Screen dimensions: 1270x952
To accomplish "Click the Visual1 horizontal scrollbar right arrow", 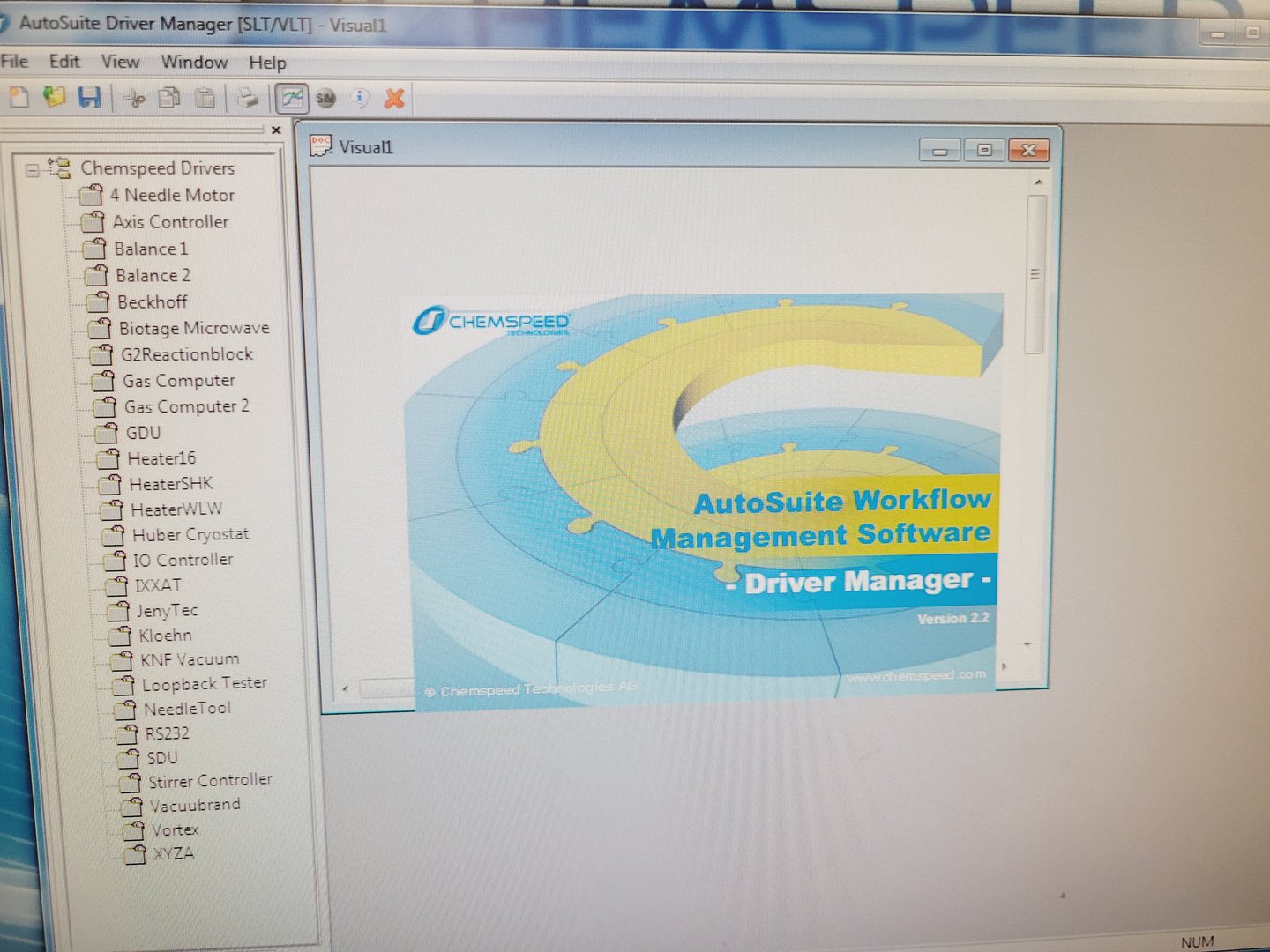I will [1005, 666].
